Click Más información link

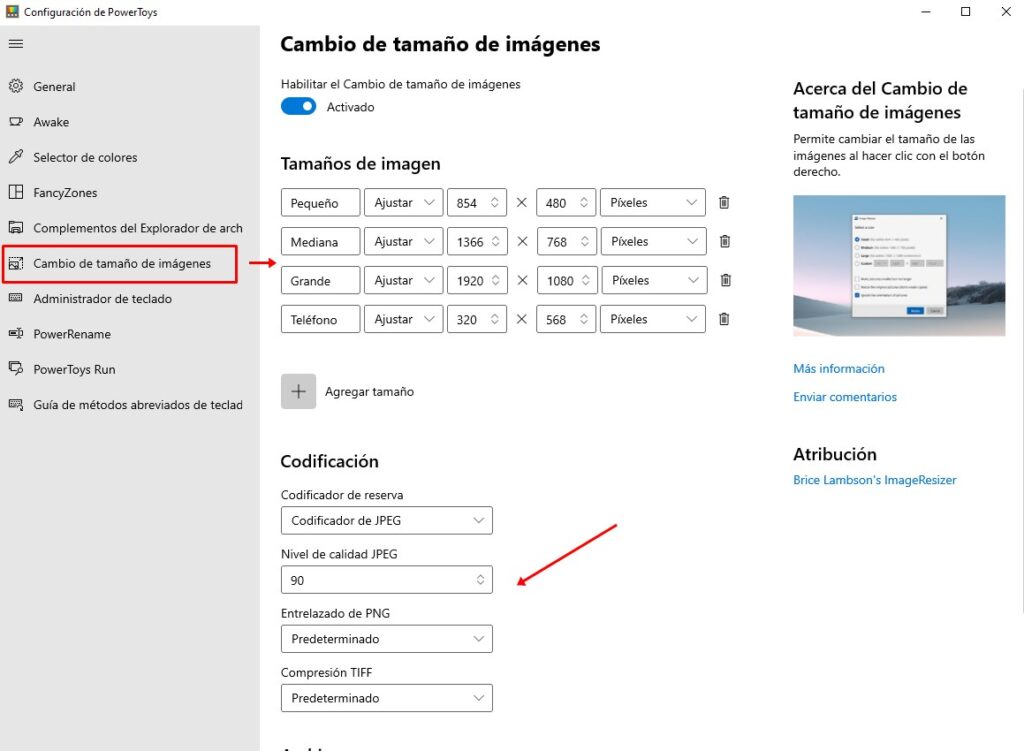(x=839, y=368)
